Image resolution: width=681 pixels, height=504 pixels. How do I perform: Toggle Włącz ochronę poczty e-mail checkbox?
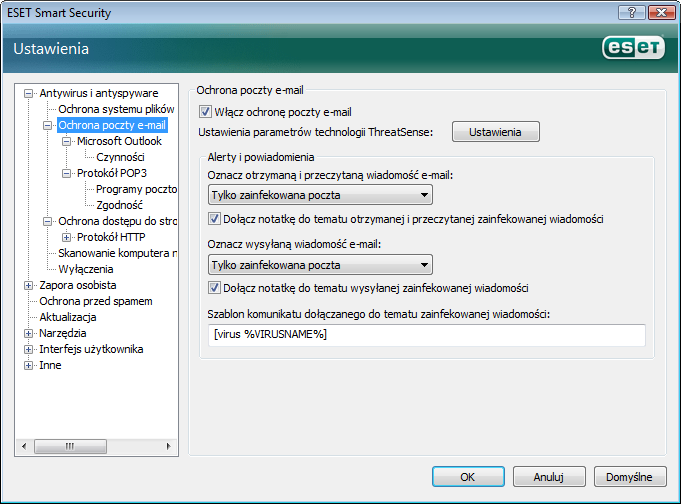[205, 112]
